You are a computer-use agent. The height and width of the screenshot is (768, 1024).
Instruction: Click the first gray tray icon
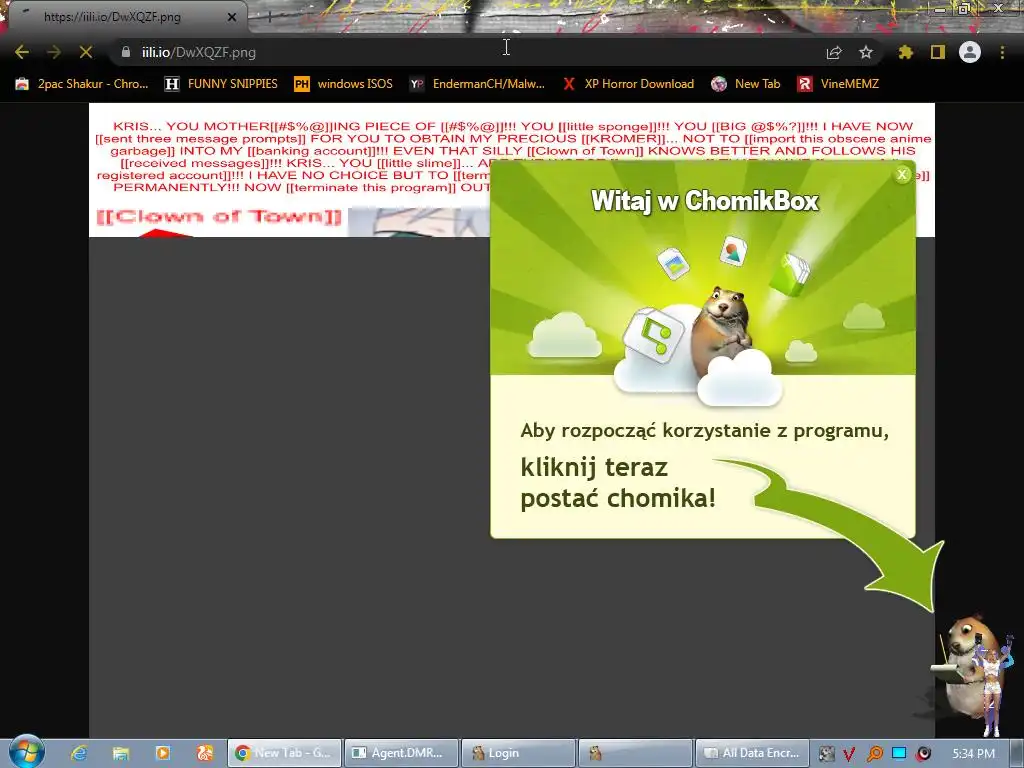(x=826, y=754)
